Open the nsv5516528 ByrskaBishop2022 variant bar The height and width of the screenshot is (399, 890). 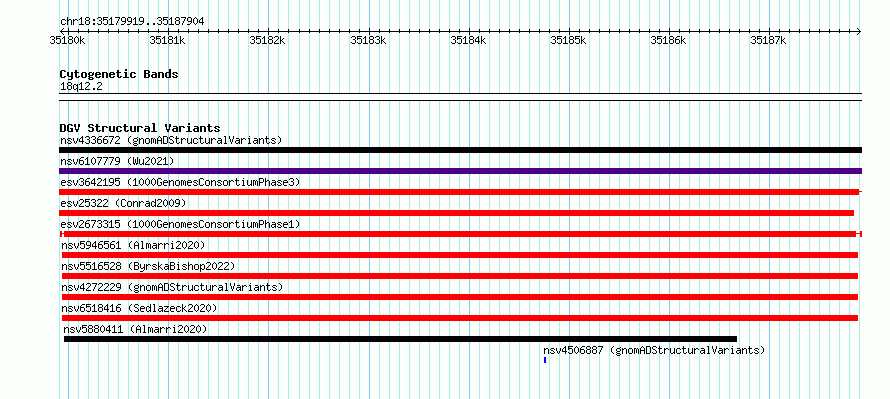pos(460,276)
